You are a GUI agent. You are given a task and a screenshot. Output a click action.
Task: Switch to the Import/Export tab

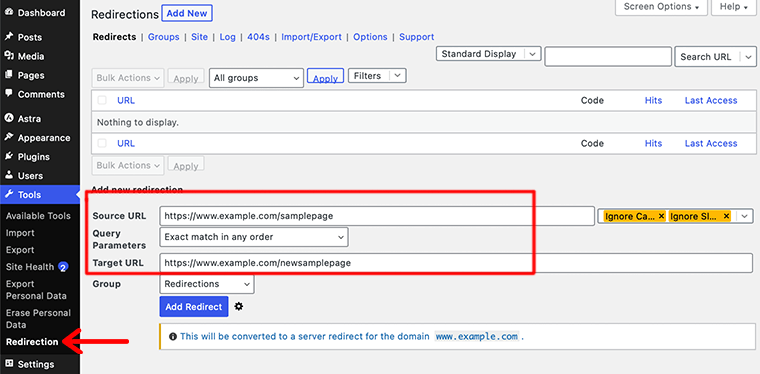coord(312,37)
